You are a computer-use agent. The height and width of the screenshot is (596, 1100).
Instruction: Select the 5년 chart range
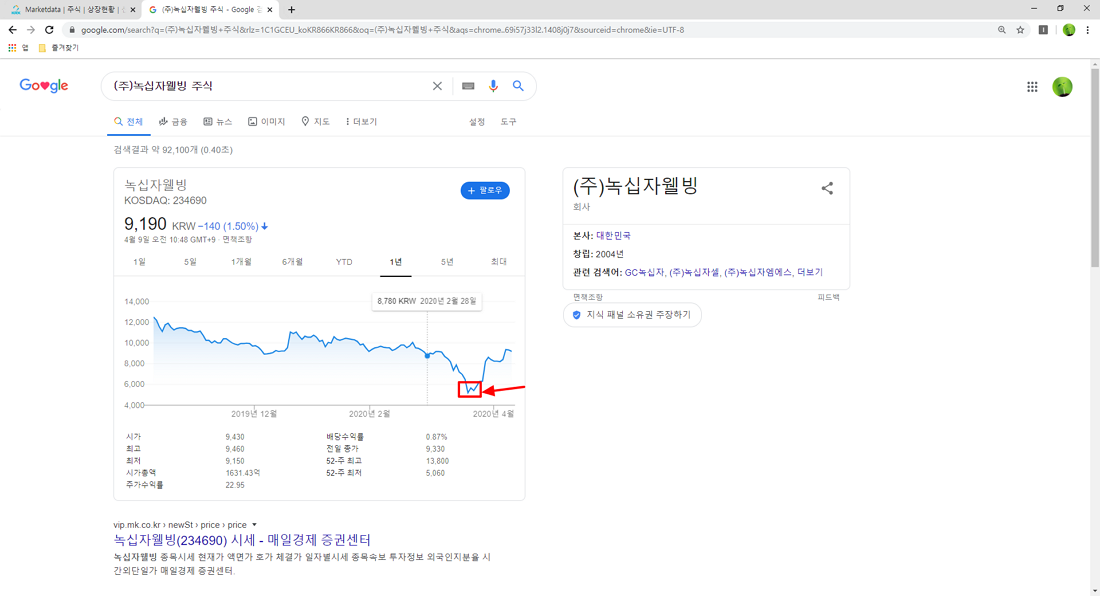tap(447, 262)
